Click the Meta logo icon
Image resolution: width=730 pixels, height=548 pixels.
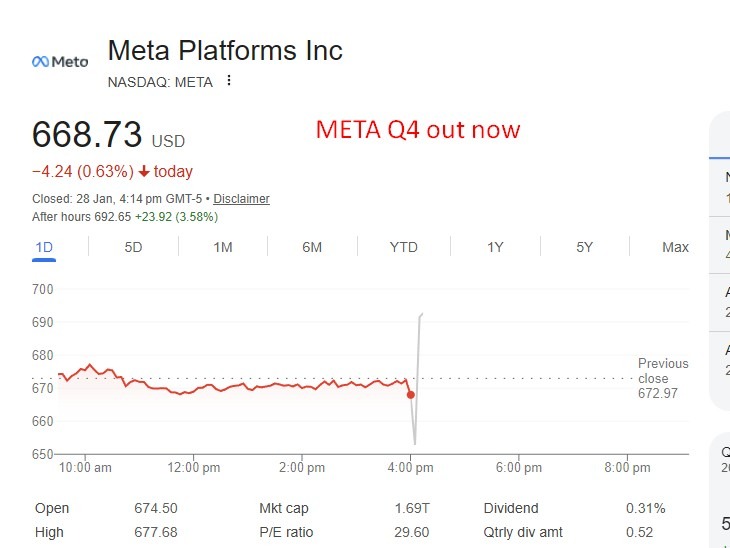click(60, 62)
